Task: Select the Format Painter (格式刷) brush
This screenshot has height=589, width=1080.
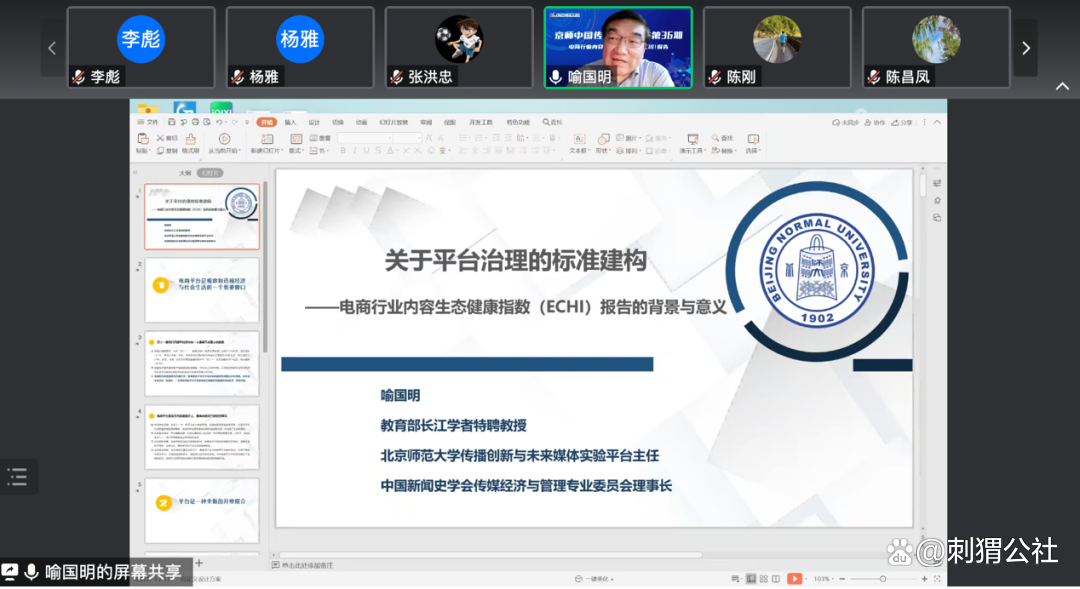Action: pos(191,139)
